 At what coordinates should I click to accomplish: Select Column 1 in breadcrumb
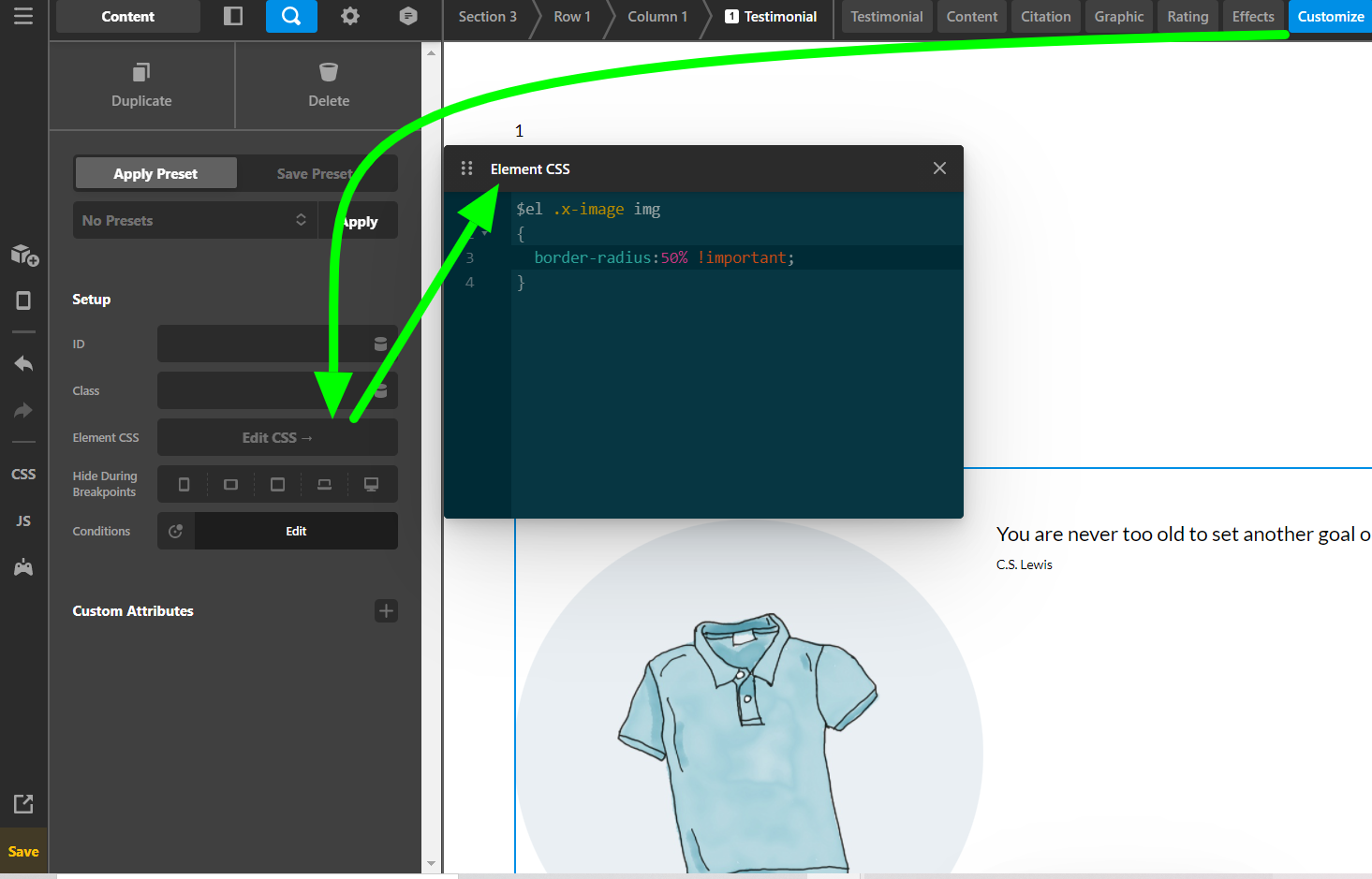pyautogui.click(x=656, y=17)
